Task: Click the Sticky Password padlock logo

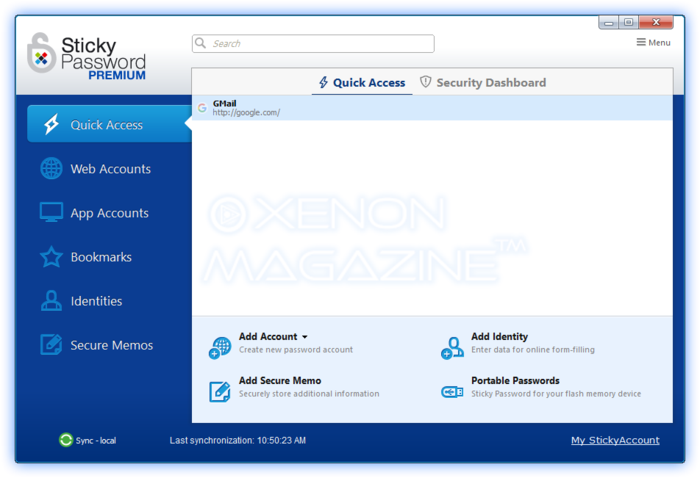Action: click(x=42, y=53)
